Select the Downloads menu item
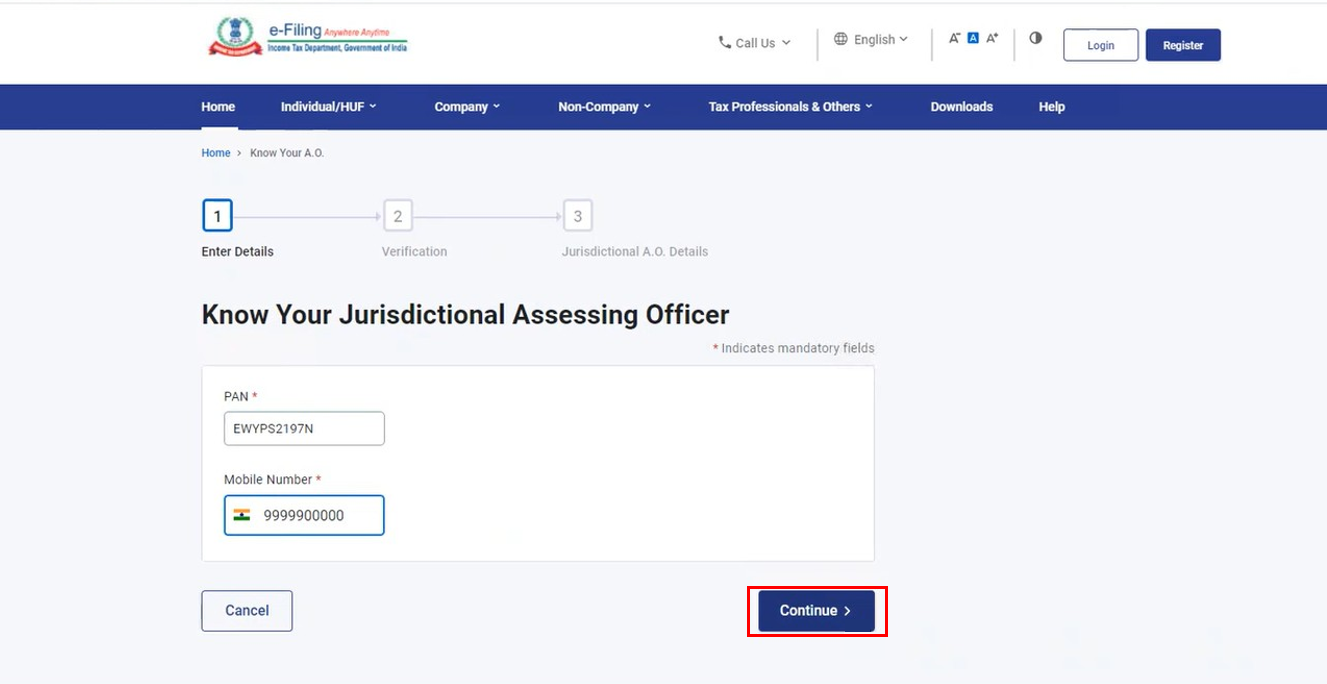 click(961, 106)
